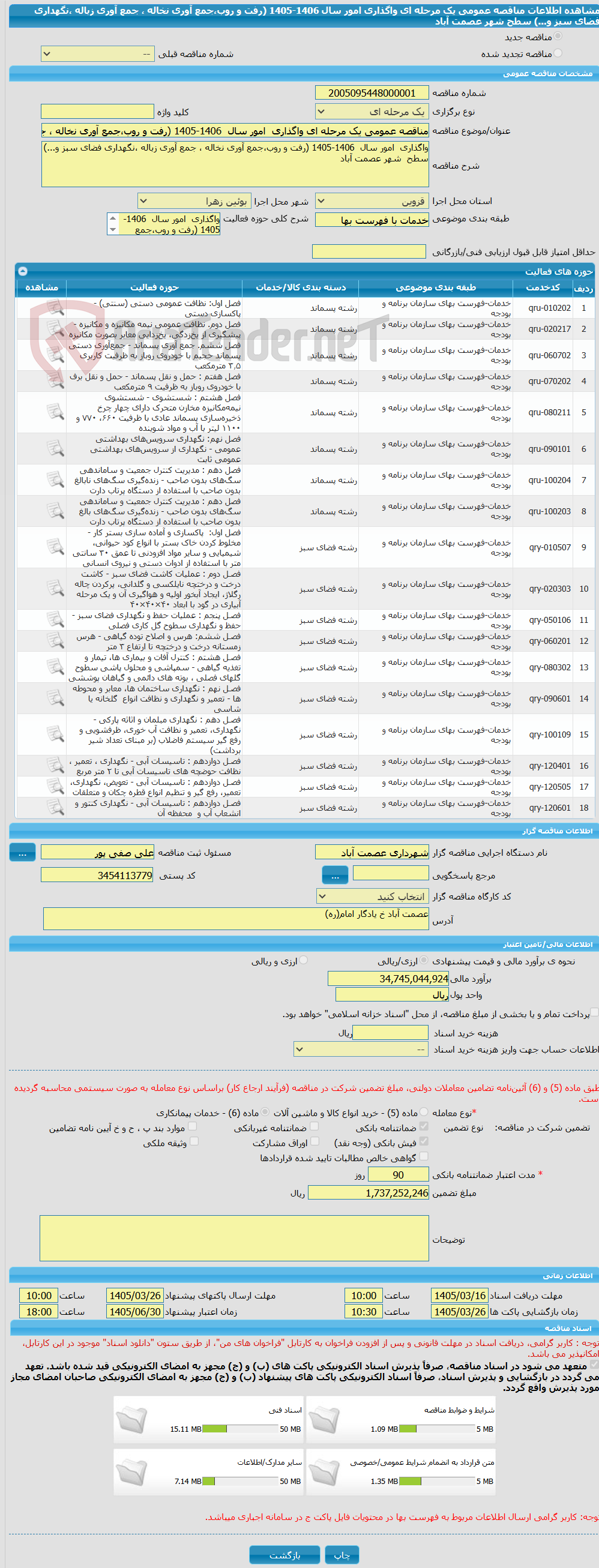The height and width of the screenshot is (1568, 599).
Task: Open view icon for row qru-060702
Action: pyautogui.click(x=55, y=355)
